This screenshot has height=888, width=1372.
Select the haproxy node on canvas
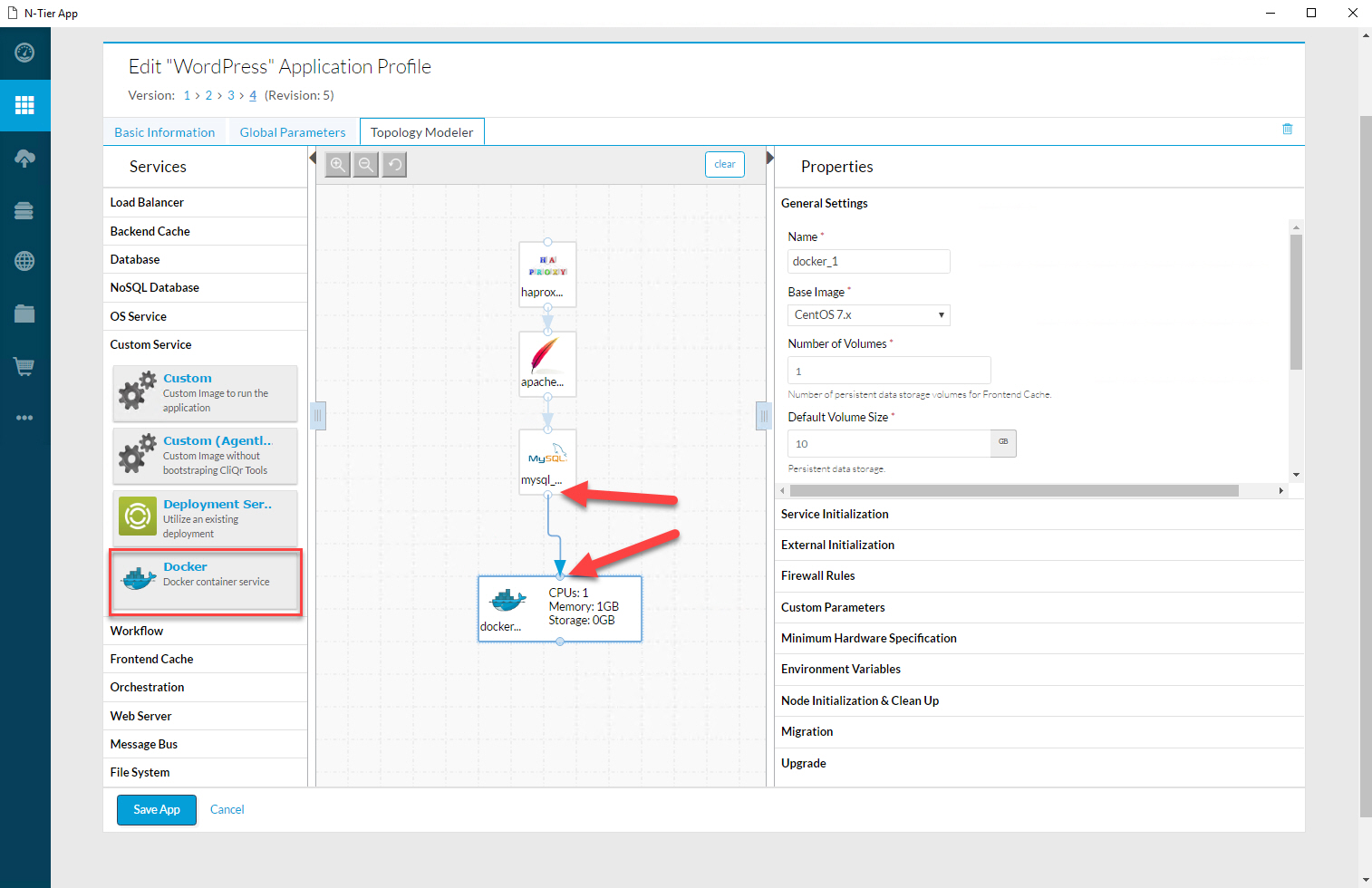547,274
